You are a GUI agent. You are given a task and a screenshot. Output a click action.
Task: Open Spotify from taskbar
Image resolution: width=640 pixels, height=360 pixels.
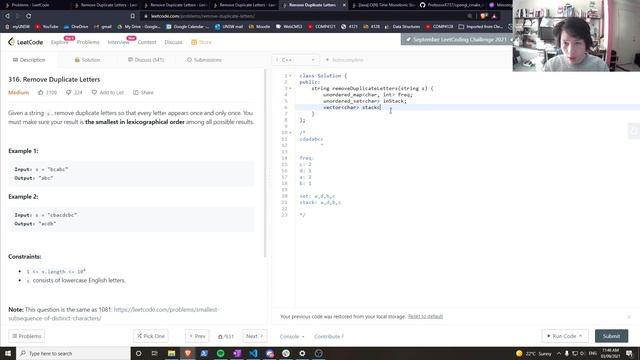click(x=220, y=353)
